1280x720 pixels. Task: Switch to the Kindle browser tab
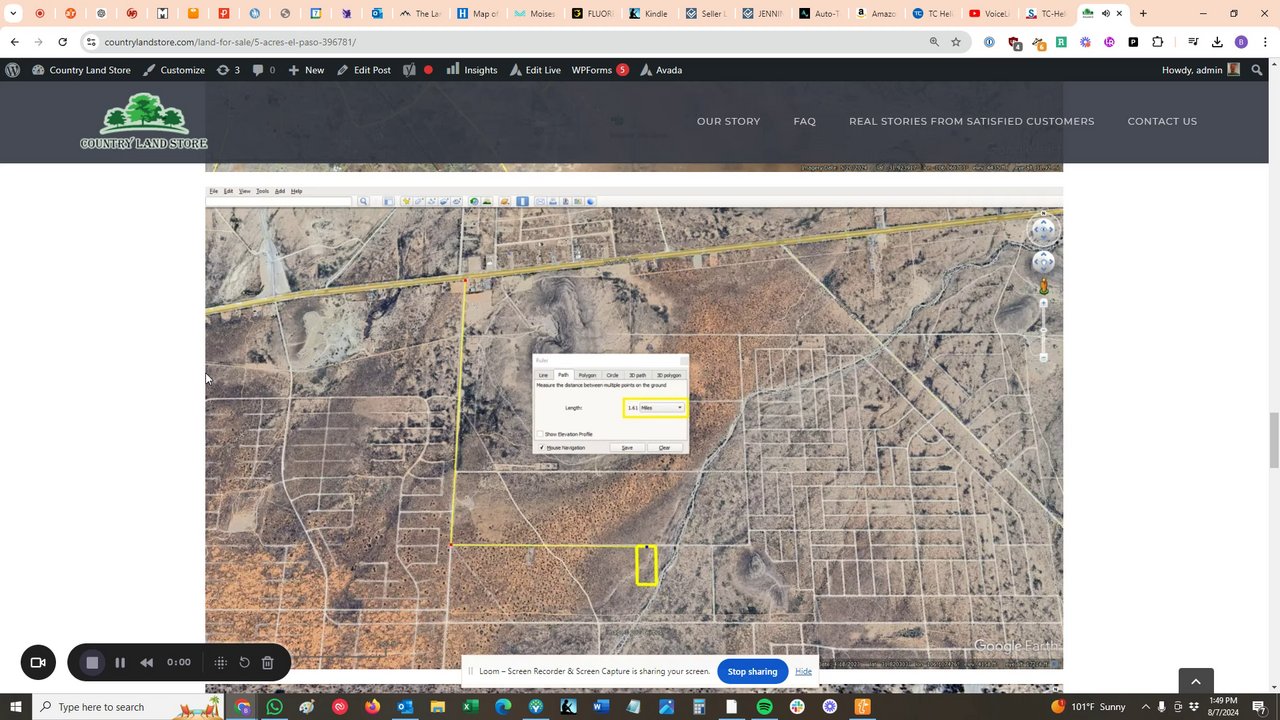649,14
